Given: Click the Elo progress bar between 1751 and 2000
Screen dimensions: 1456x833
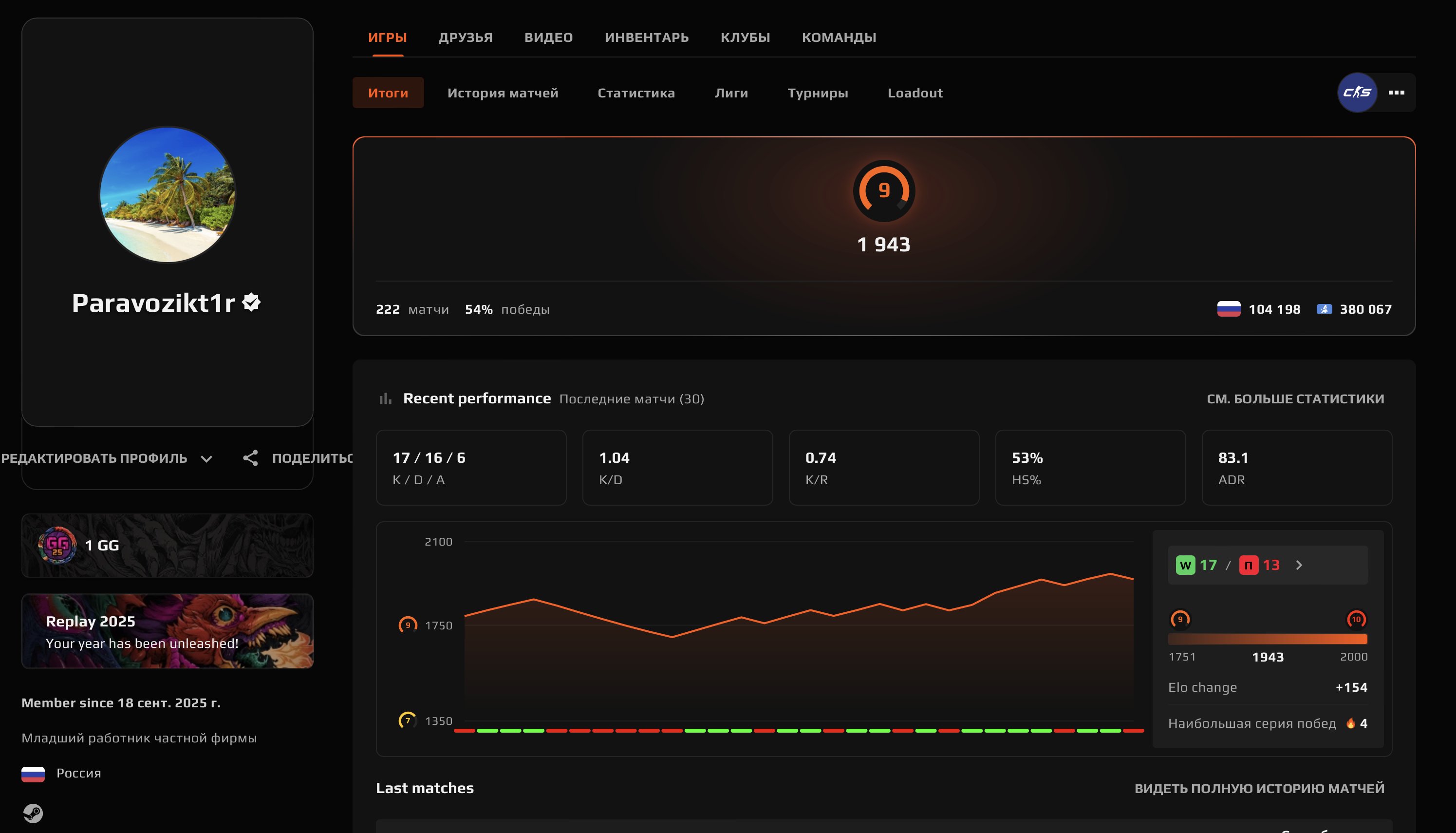Looking at the screenshot, I should pos(1267,639).
